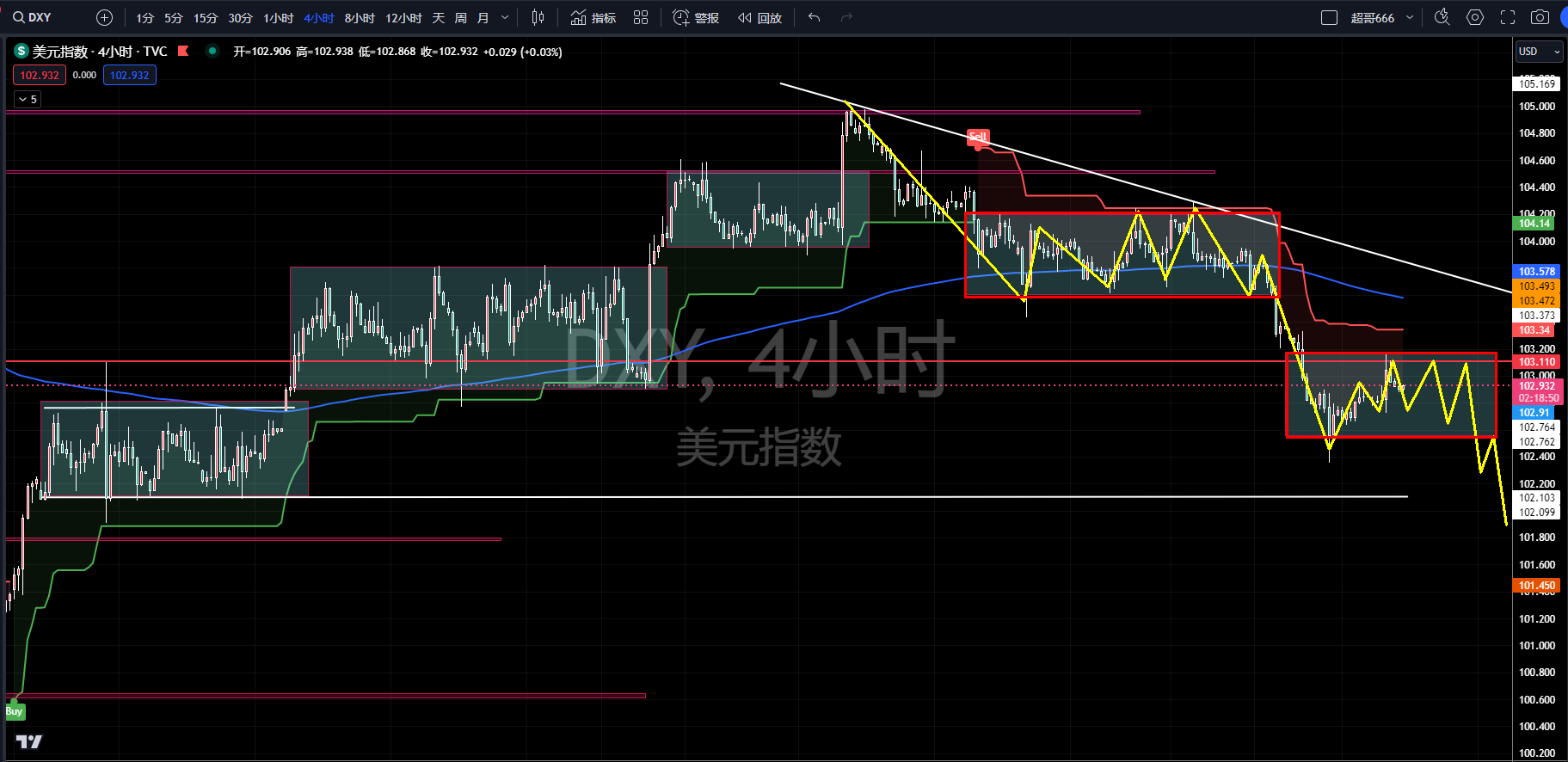Click the green market status dot

click(212, 51)
